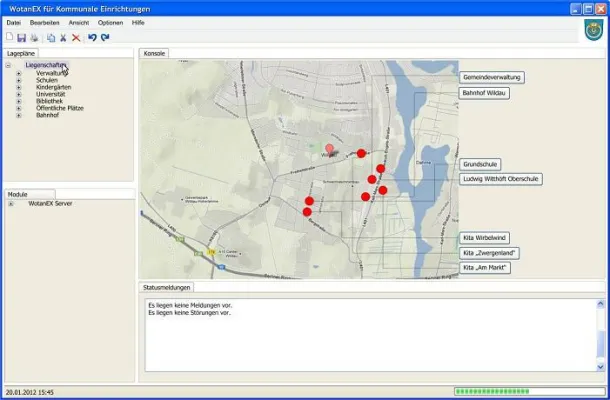This screenshot has height=400, width=610.
Task: Click the Undo arrow icon
Action: (x=92, y=37)
